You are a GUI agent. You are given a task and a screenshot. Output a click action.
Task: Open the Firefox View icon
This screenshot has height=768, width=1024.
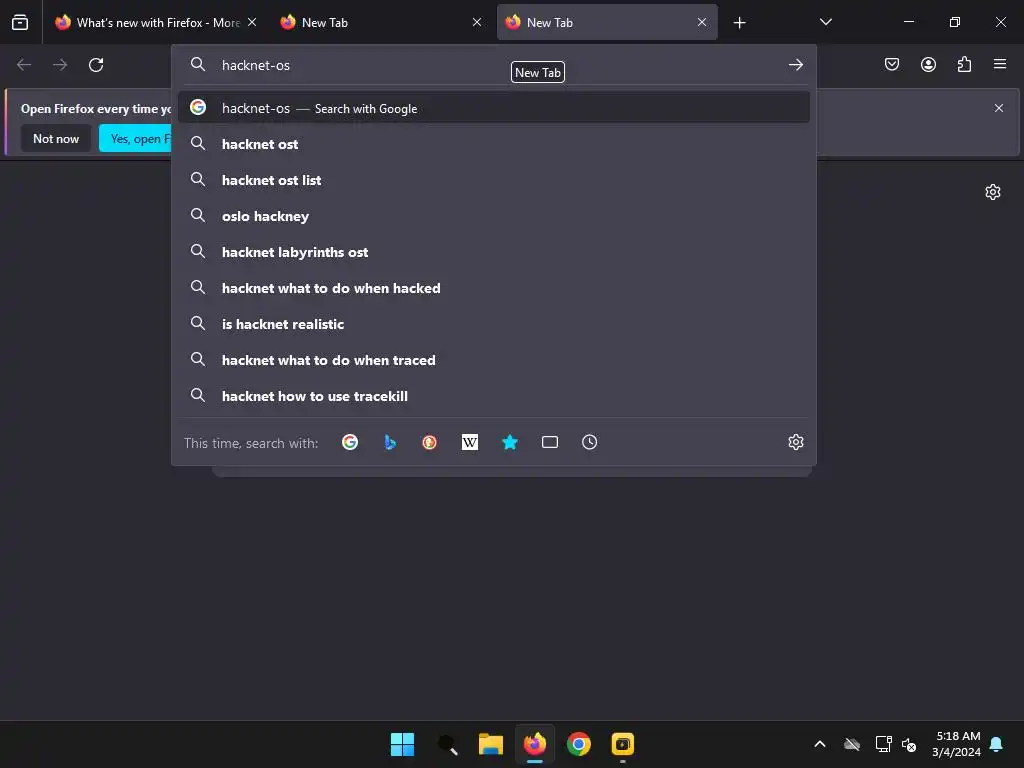pyautogui.click(x=20, y=22)
